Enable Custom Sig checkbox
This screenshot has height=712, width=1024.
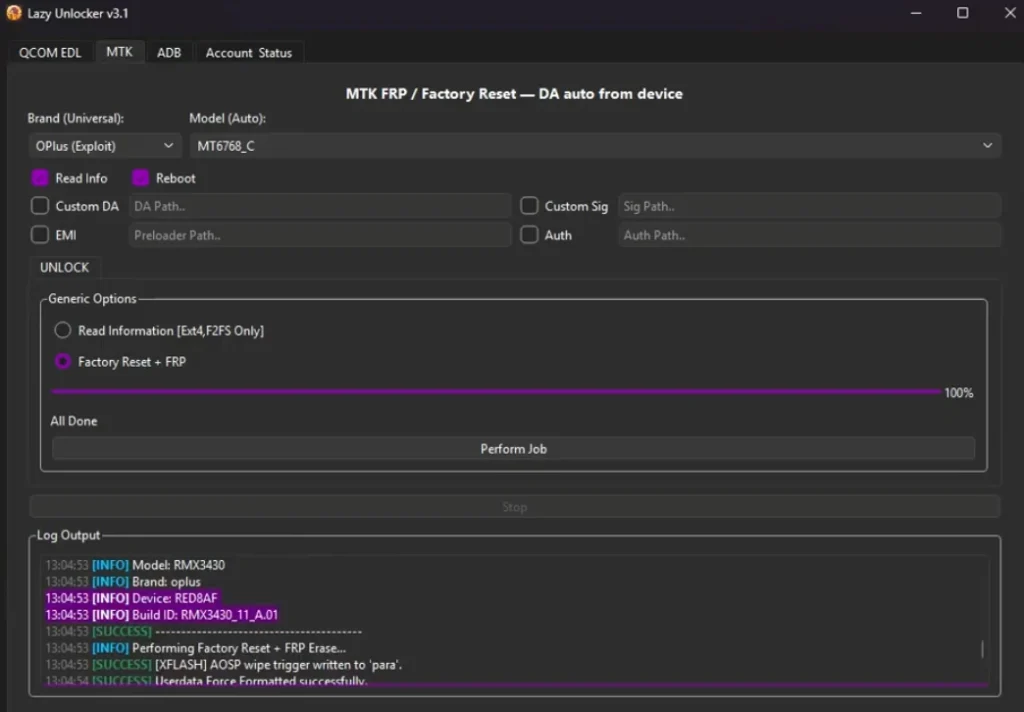(x=529, y=206)
